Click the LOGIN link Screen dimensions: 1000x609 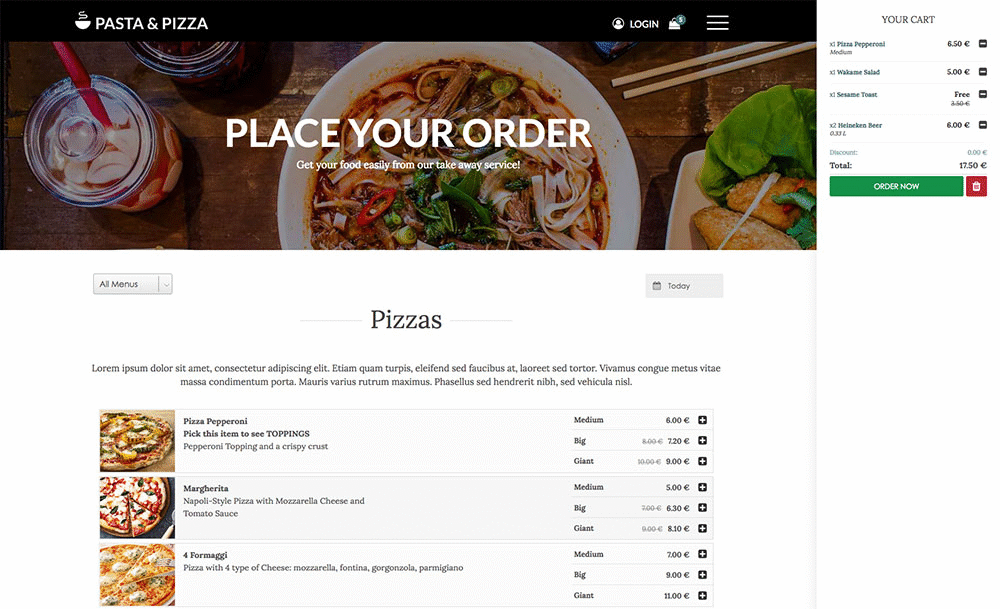point(643,24)
